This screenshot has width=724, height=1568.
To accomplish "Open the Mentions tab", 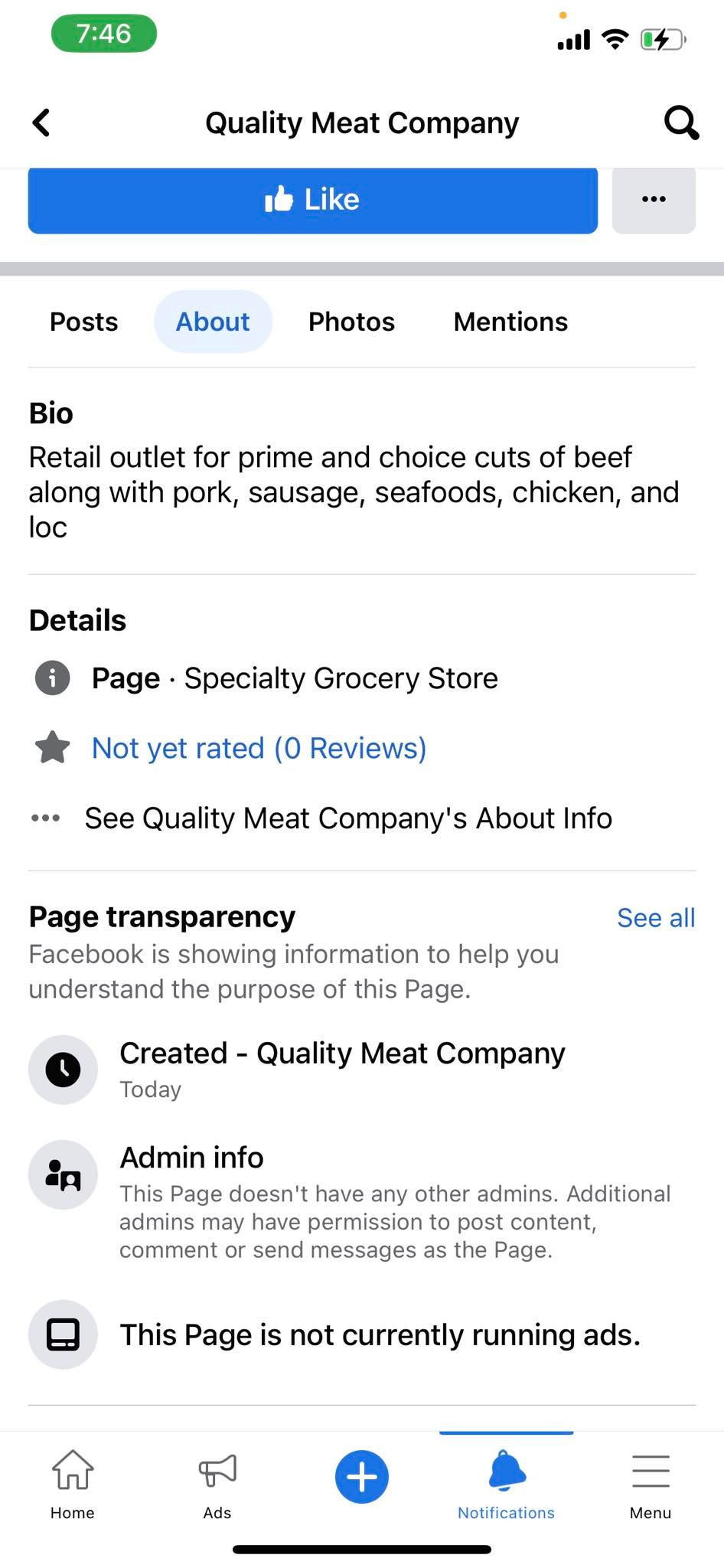I will coord(510,322).
